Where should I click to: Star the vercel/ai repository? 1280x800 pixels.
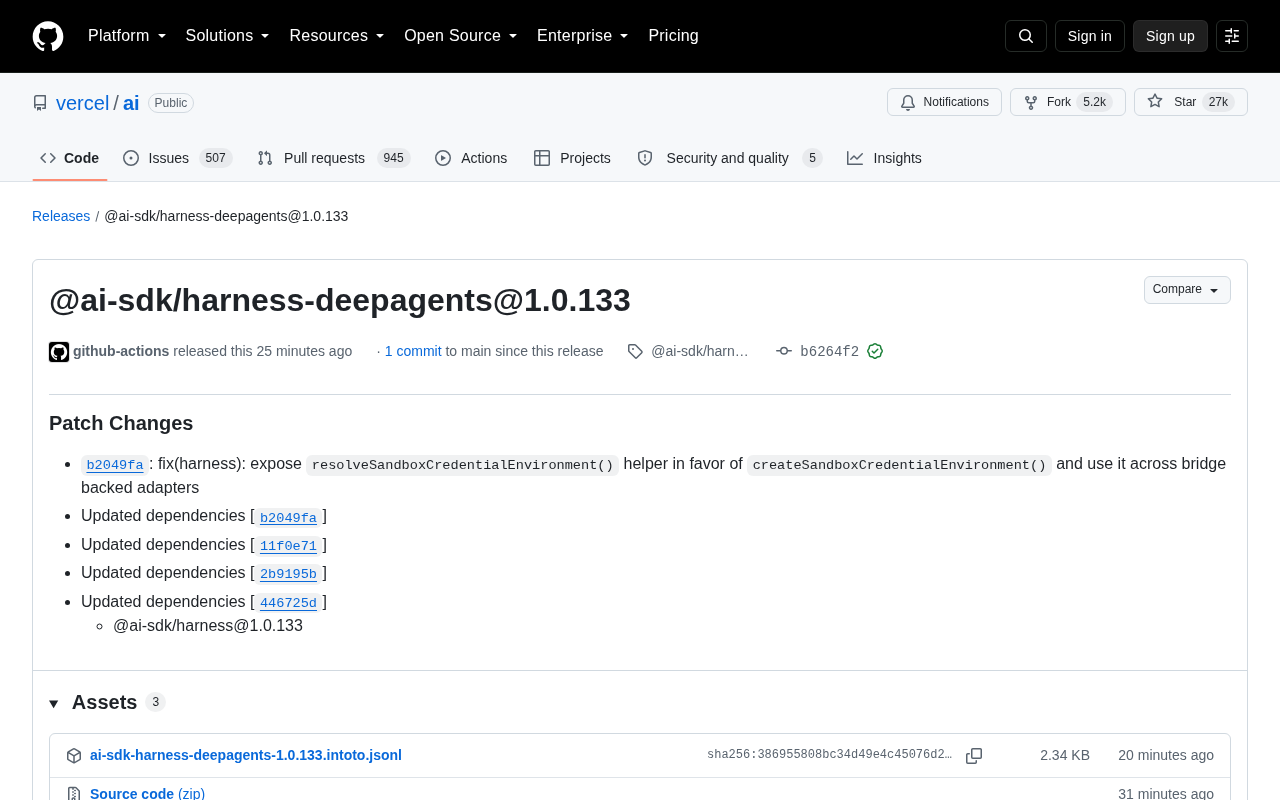pos(1191,102)
